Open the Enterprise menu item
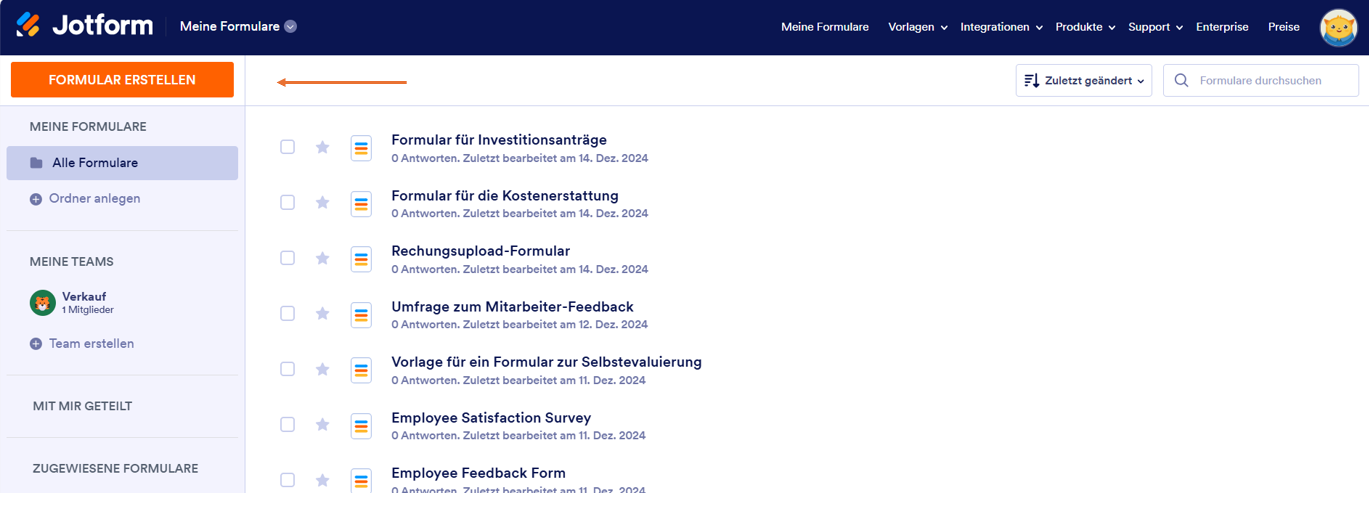1369x516 pixels. pos(1222,27)
